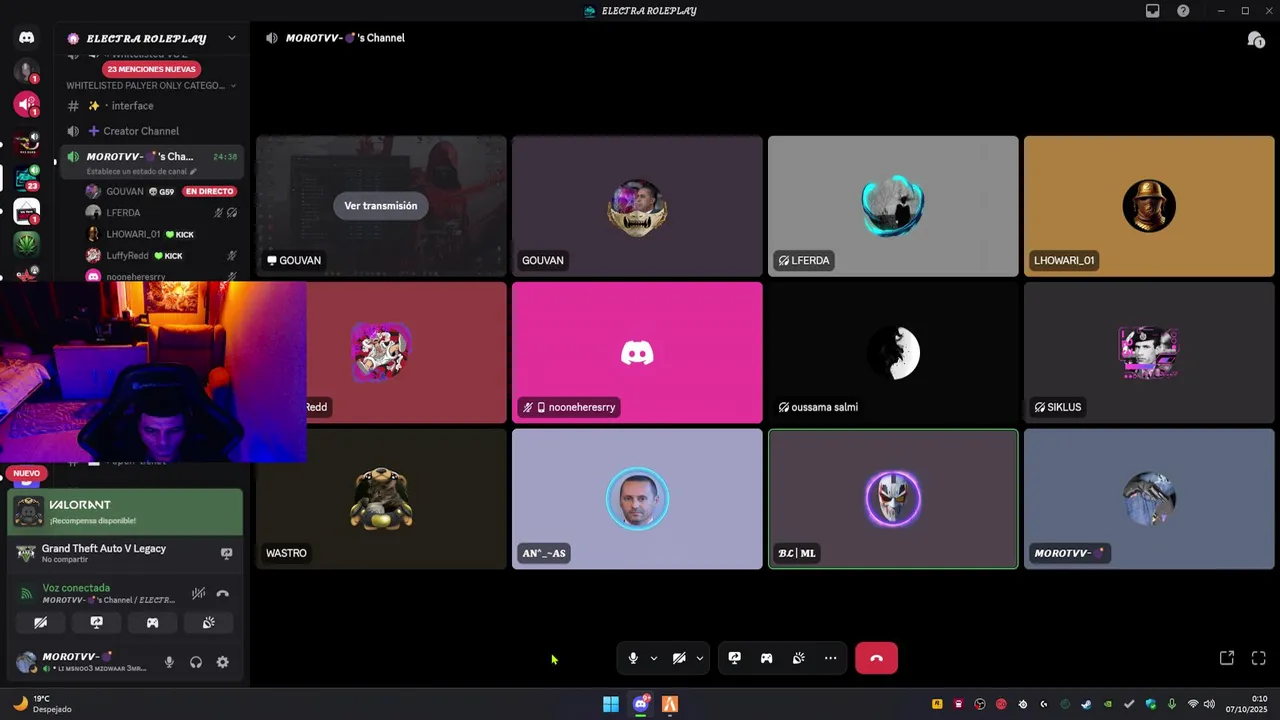This screenshot has height=720, width=1280.
Task: Select LFERDA's video tile
Action: [x=893, y=206]
